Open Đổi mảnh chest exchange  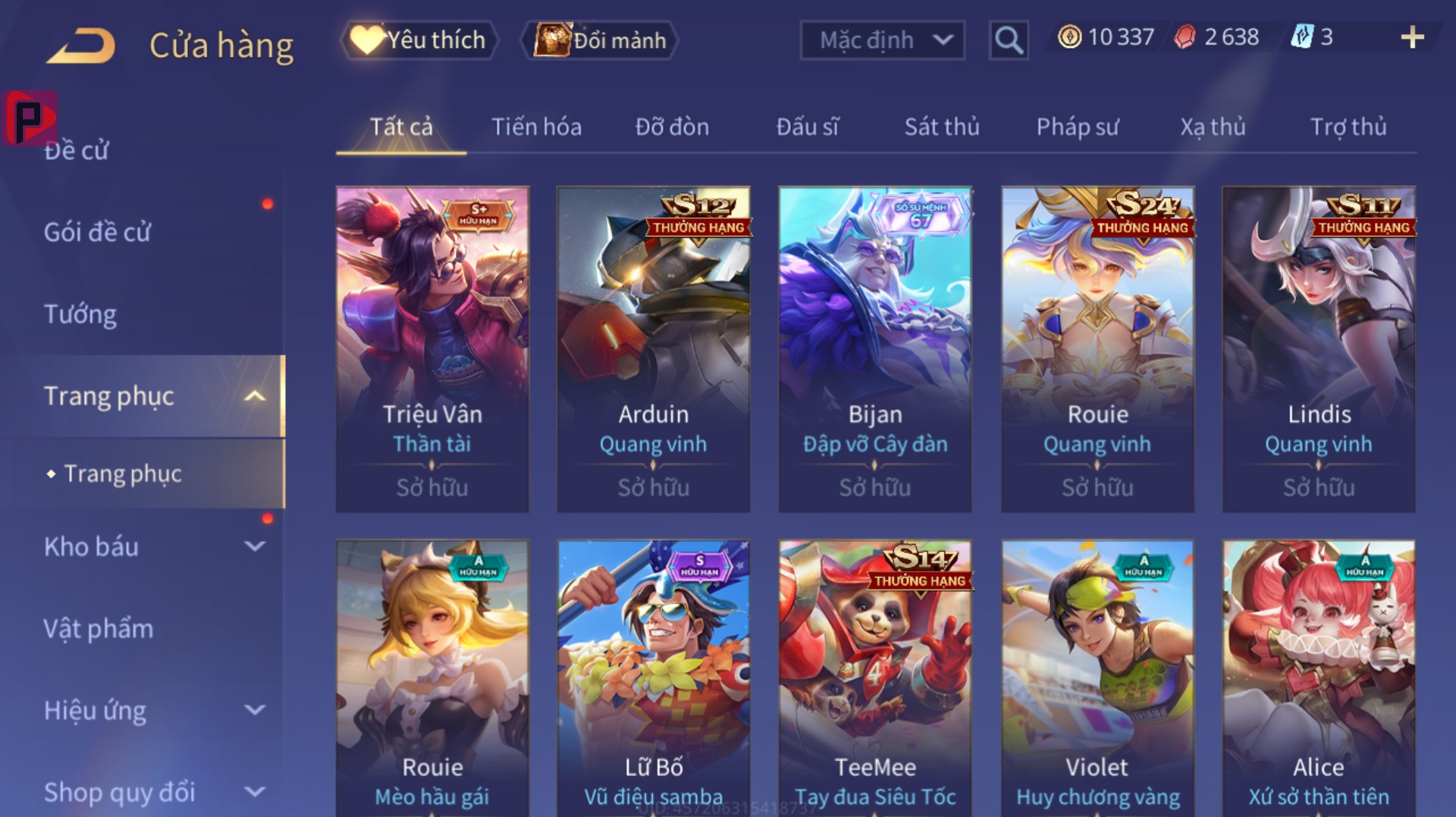point(599,40)
